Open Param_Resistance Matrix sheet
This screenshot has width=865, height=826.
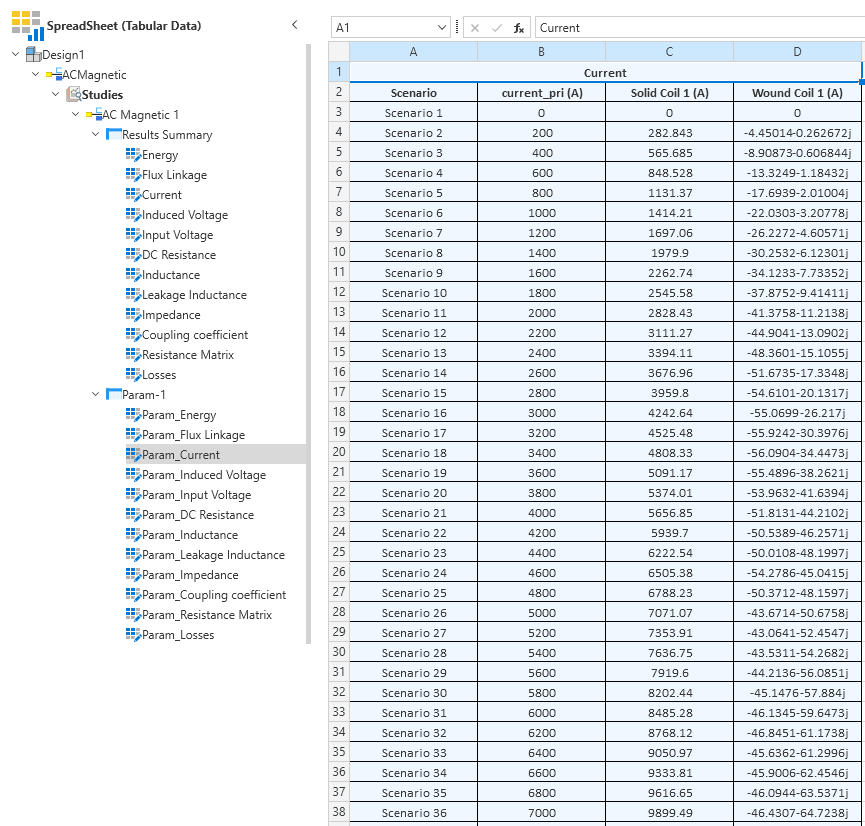coord(207,615)
